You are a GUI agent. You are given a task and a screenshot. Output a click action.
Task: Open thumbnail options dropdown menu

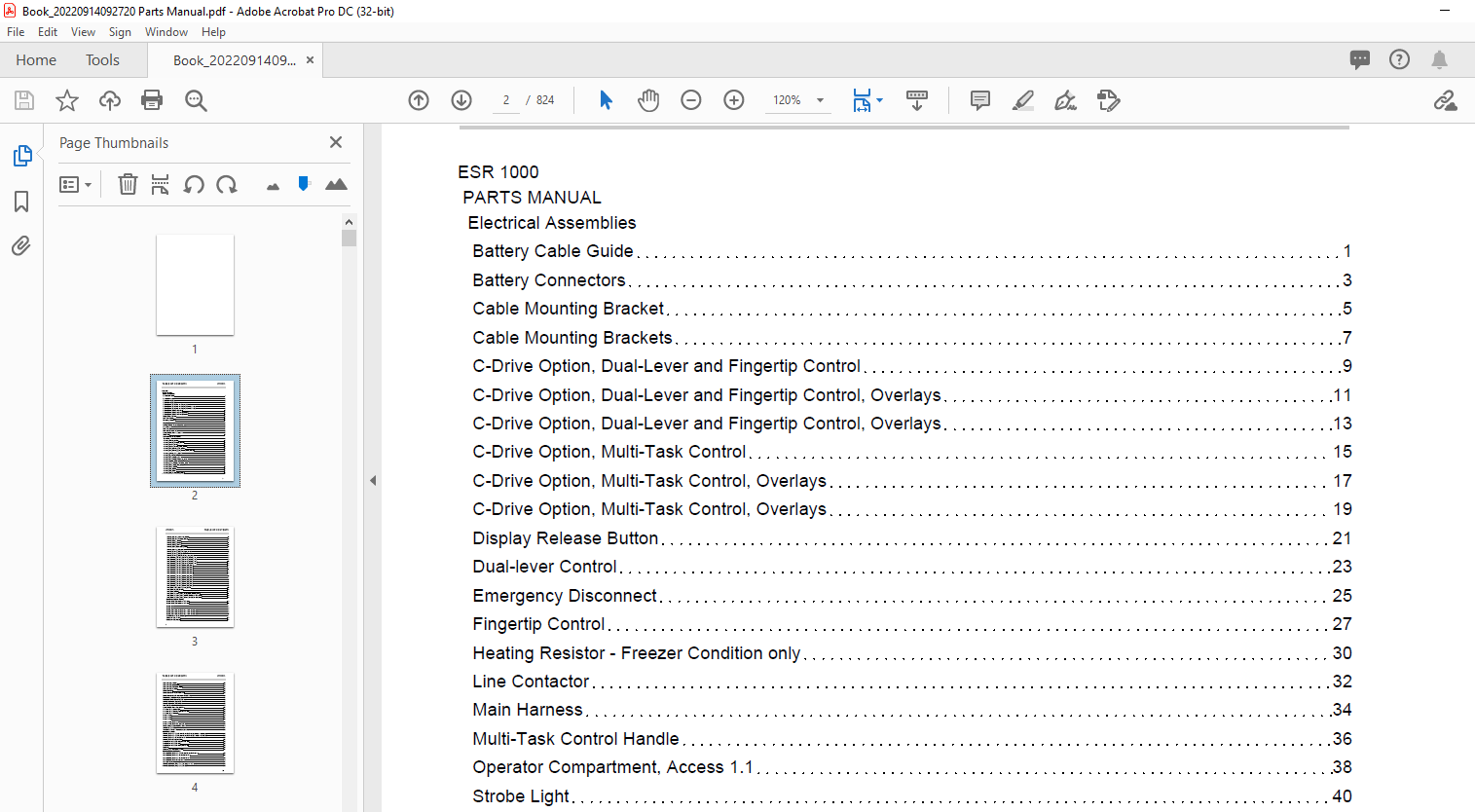tap(75, 184)
